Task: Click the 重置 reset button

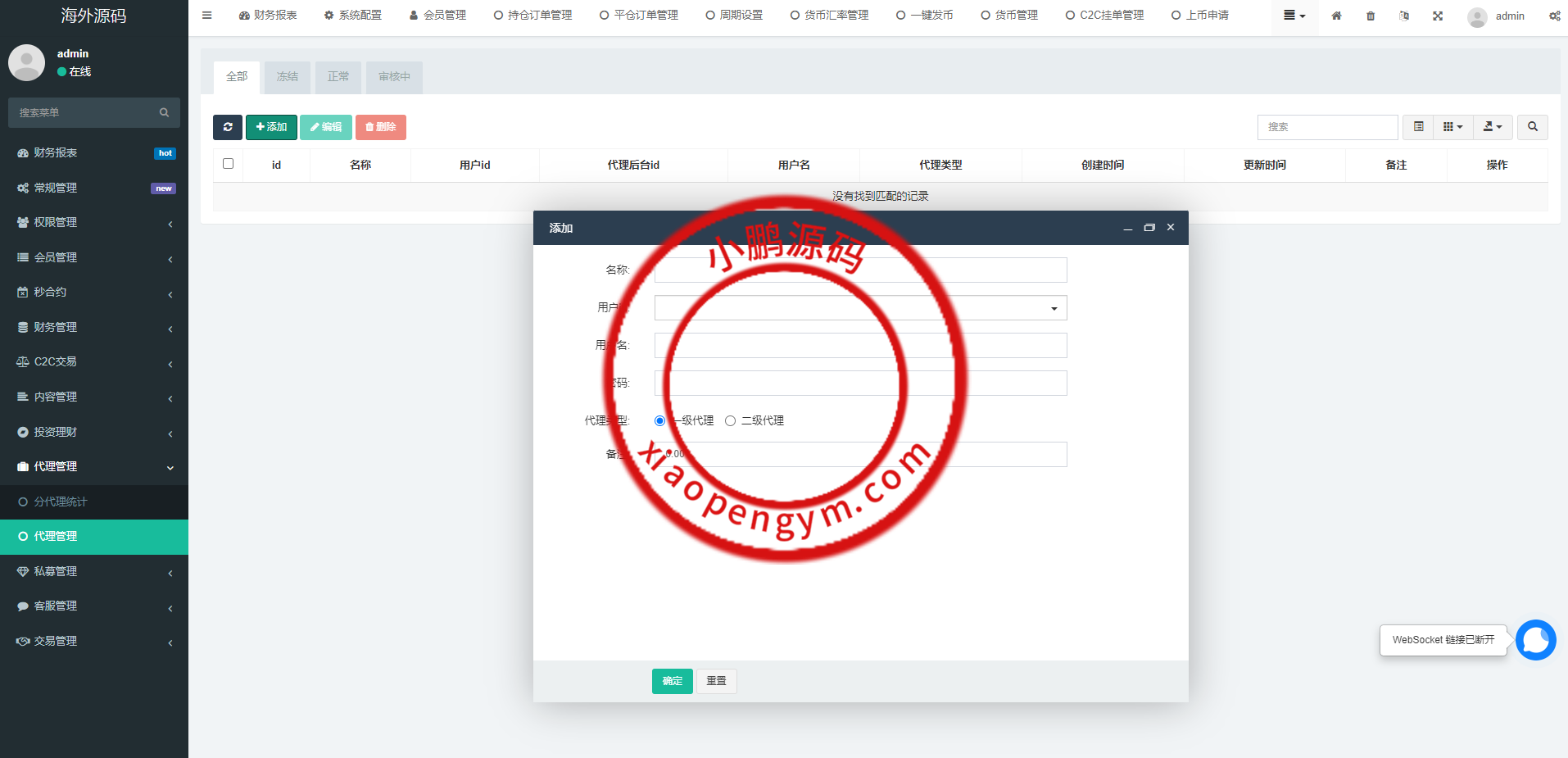Action: pos(716,681)
